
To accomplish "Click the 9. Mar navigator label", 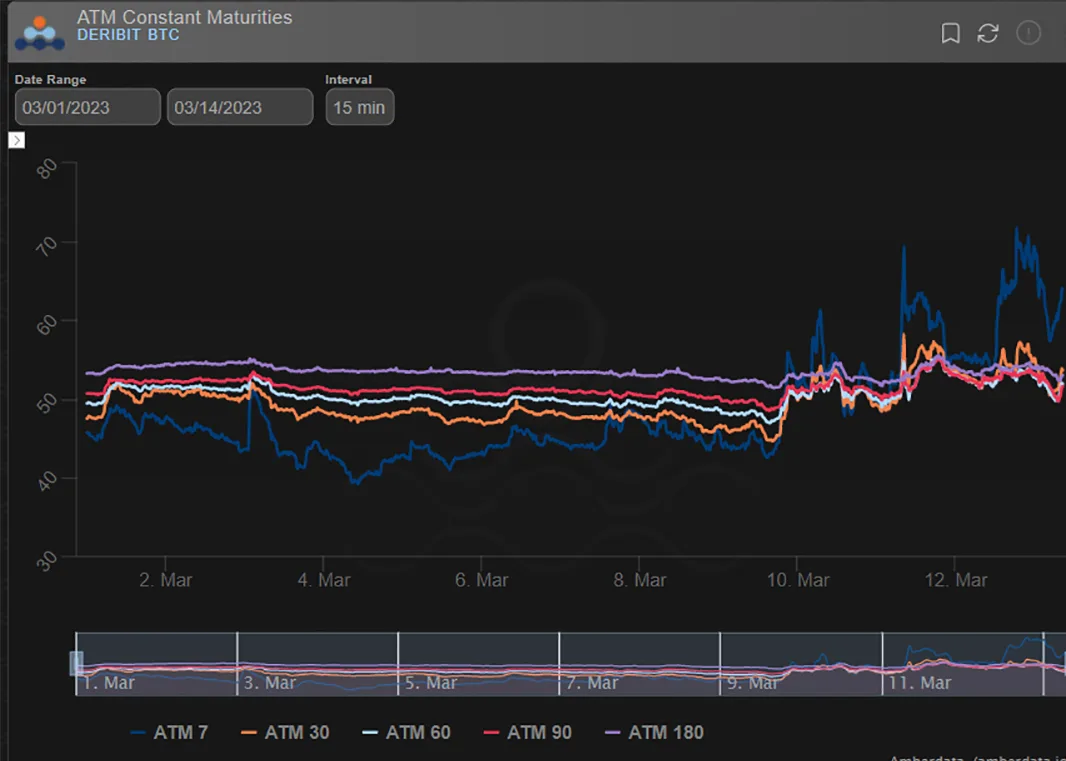I will [x=752, y=682].
